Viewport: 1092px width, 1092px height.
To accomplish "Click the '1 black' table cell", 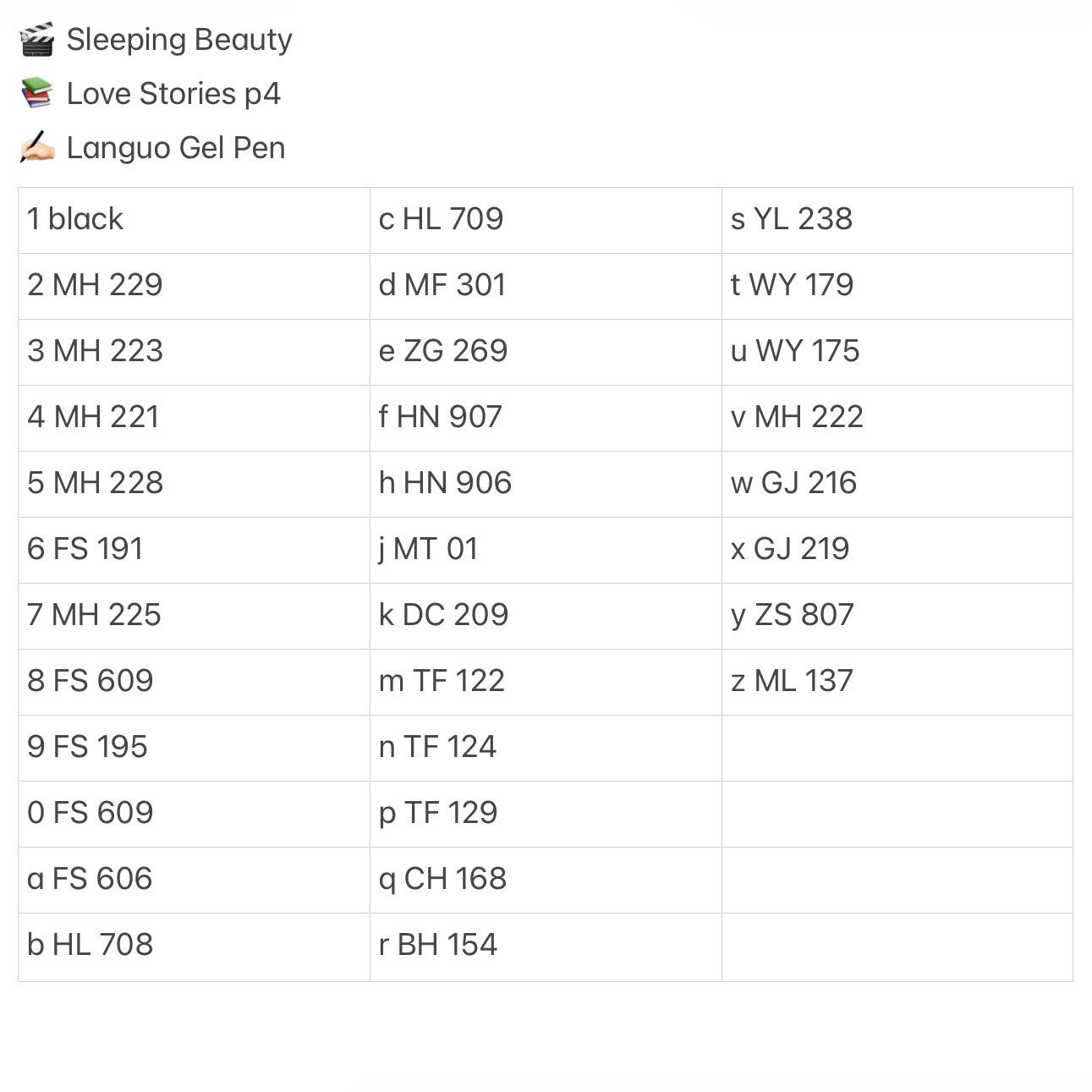I will [195, 220].
